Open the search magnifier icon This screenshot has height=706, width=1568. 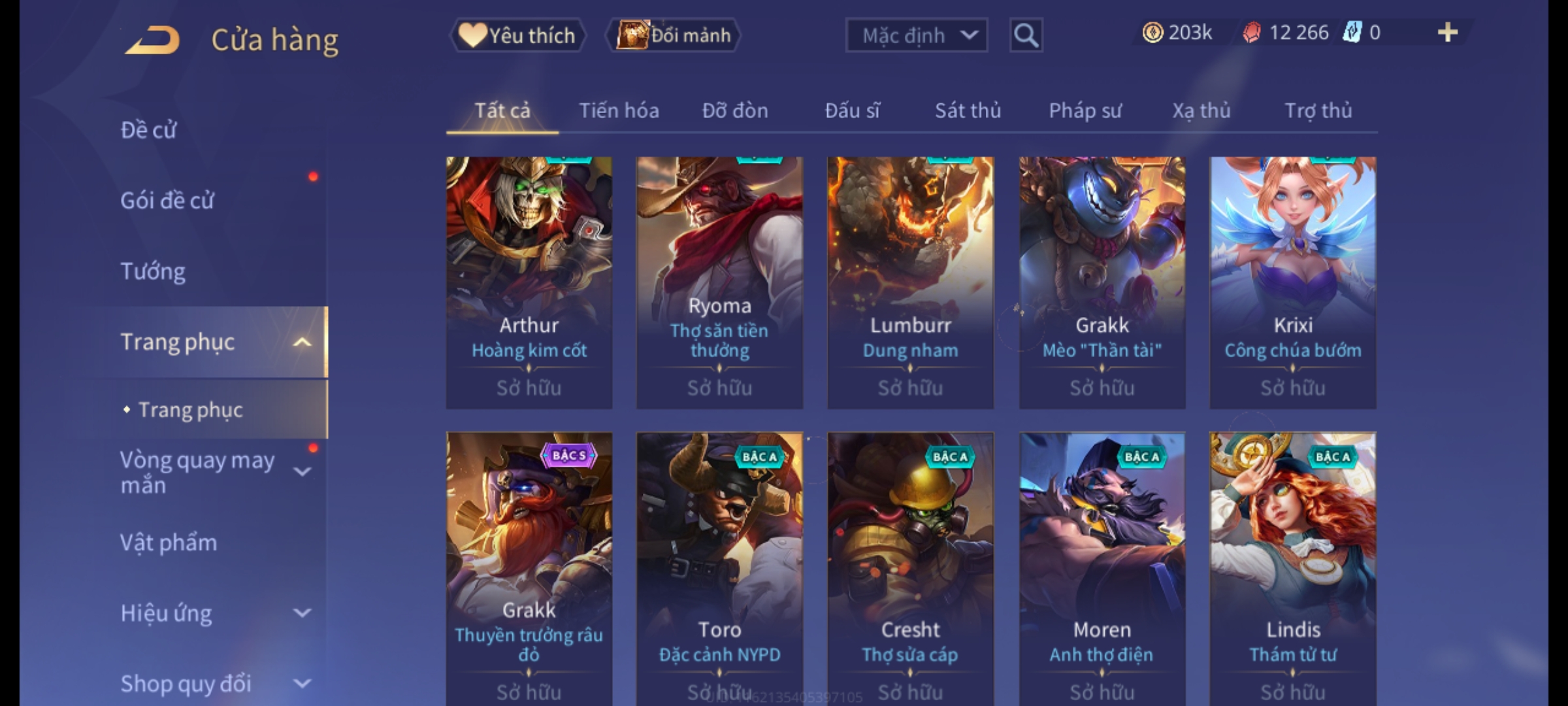click(1026, 35)
